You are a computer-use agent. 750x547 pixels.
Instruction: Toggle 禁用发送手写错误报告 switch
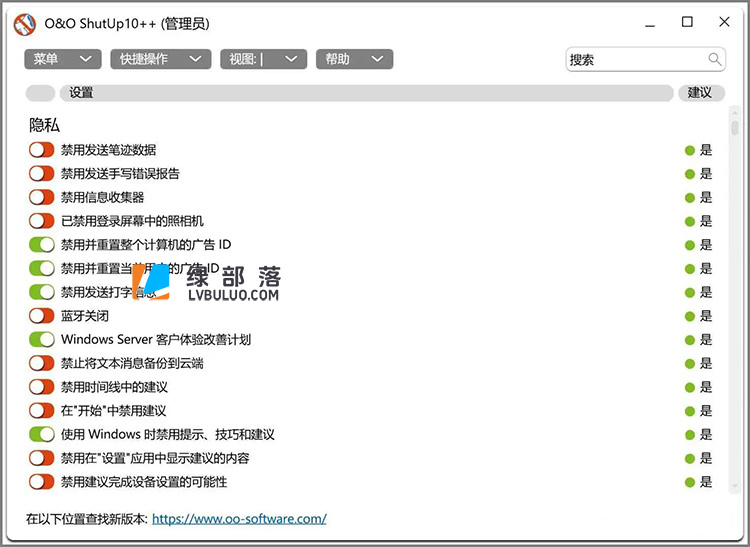(42, 173)
